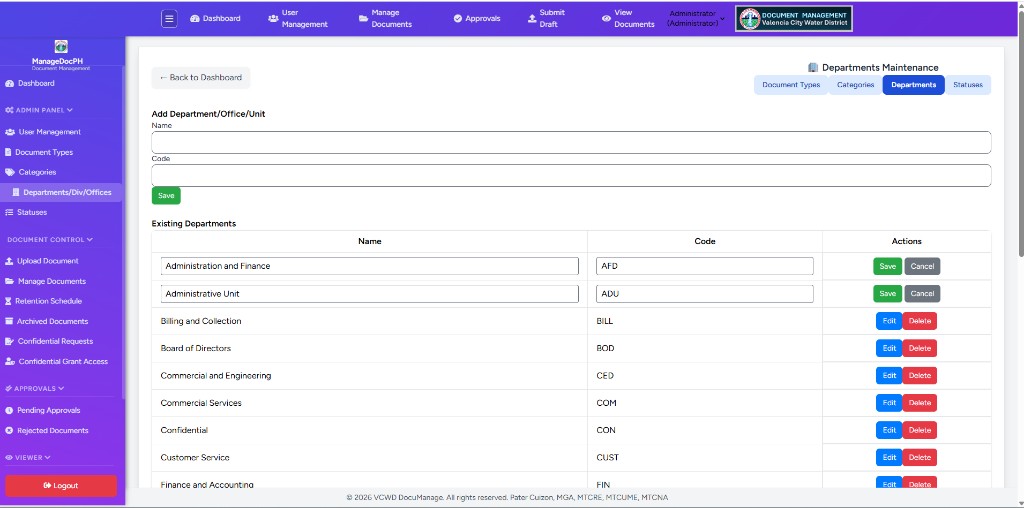This screenshot has width=1024, height=508.
Task: Select the Departments tab
Action: pos(913,85)
